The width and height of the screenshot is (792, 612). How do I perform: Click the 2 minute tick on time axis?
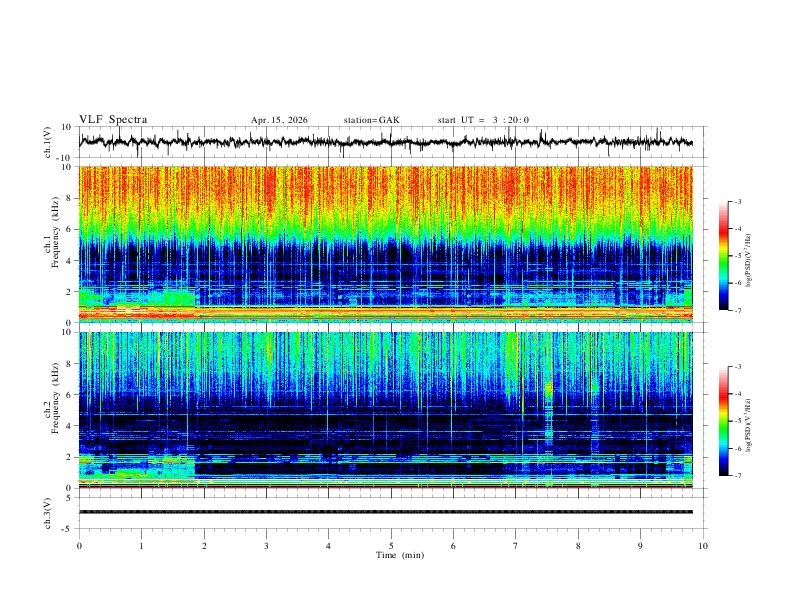(204, 546)
